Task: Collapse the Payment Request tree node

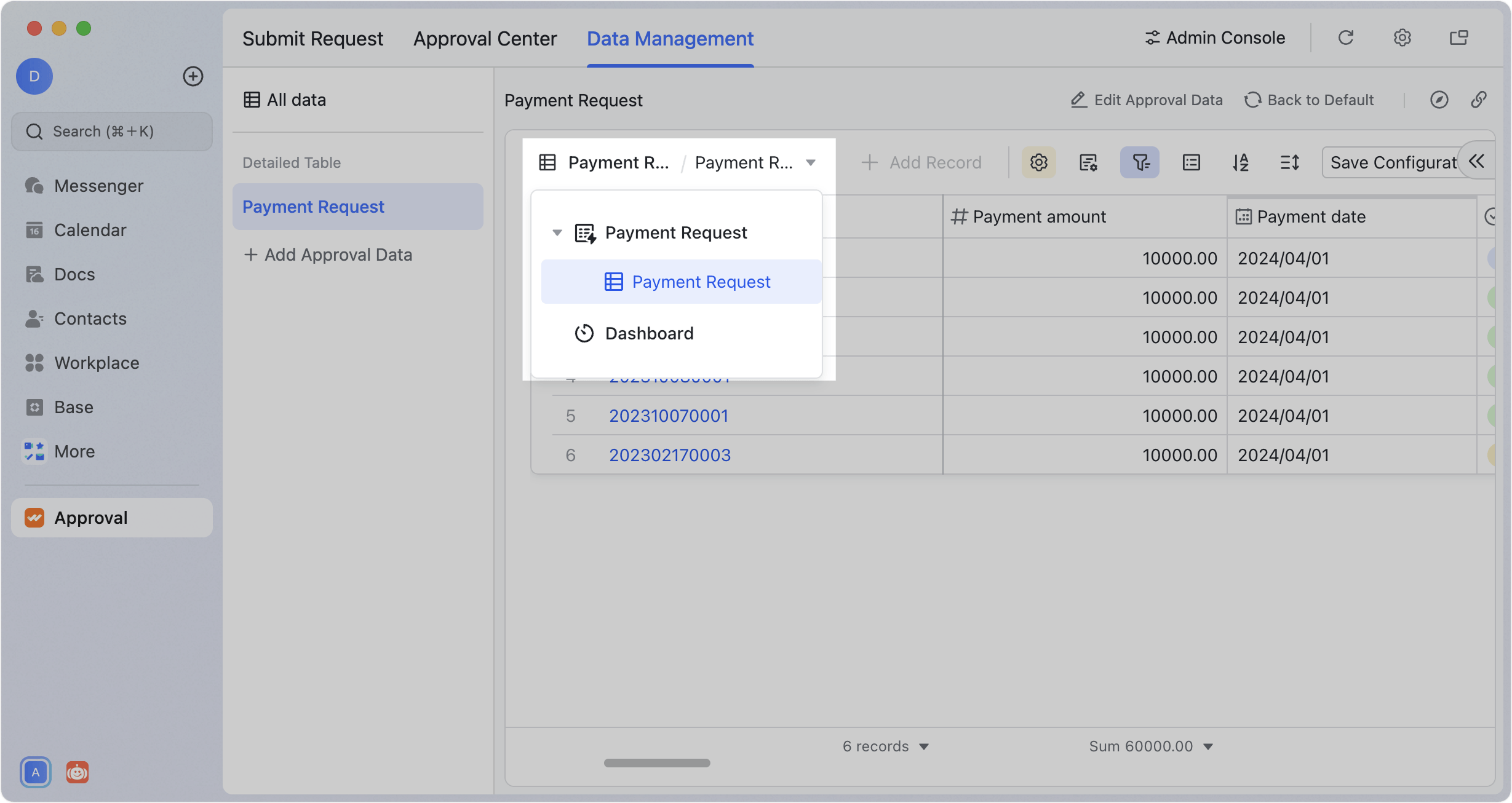Action: tap(557, 232)
